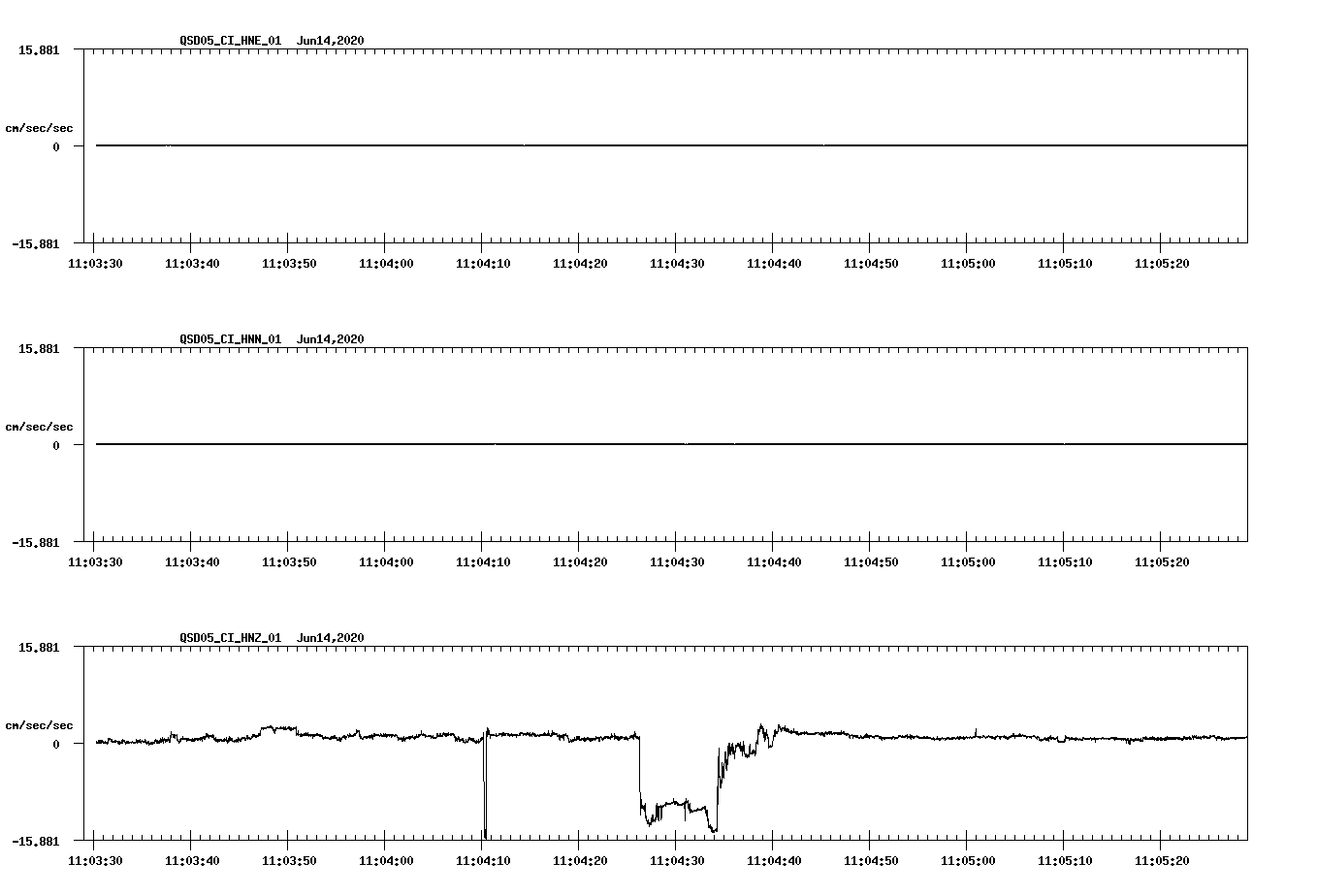Click the QSD05_CI_HNE_01 channel title
Viewport: 1317px width, 896px height.
click(x=230, y=41)
